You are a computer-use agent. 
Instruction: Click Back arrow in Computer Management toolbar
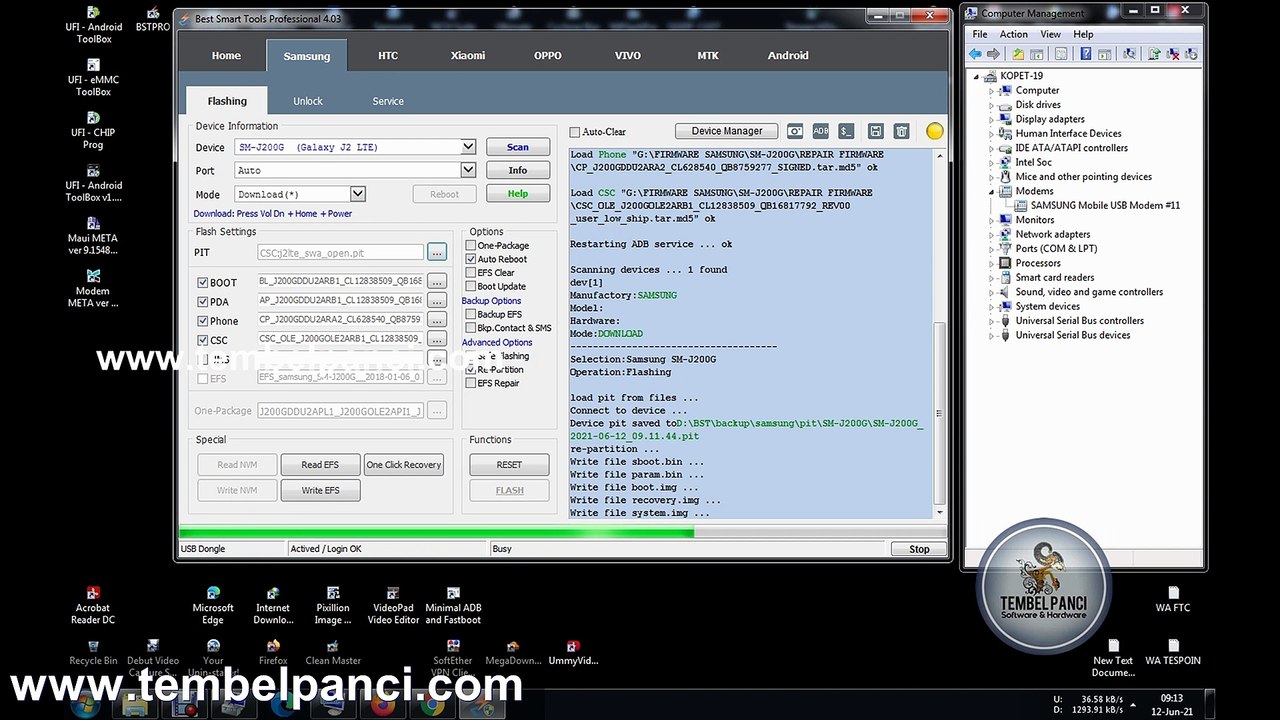coord(975,54)
